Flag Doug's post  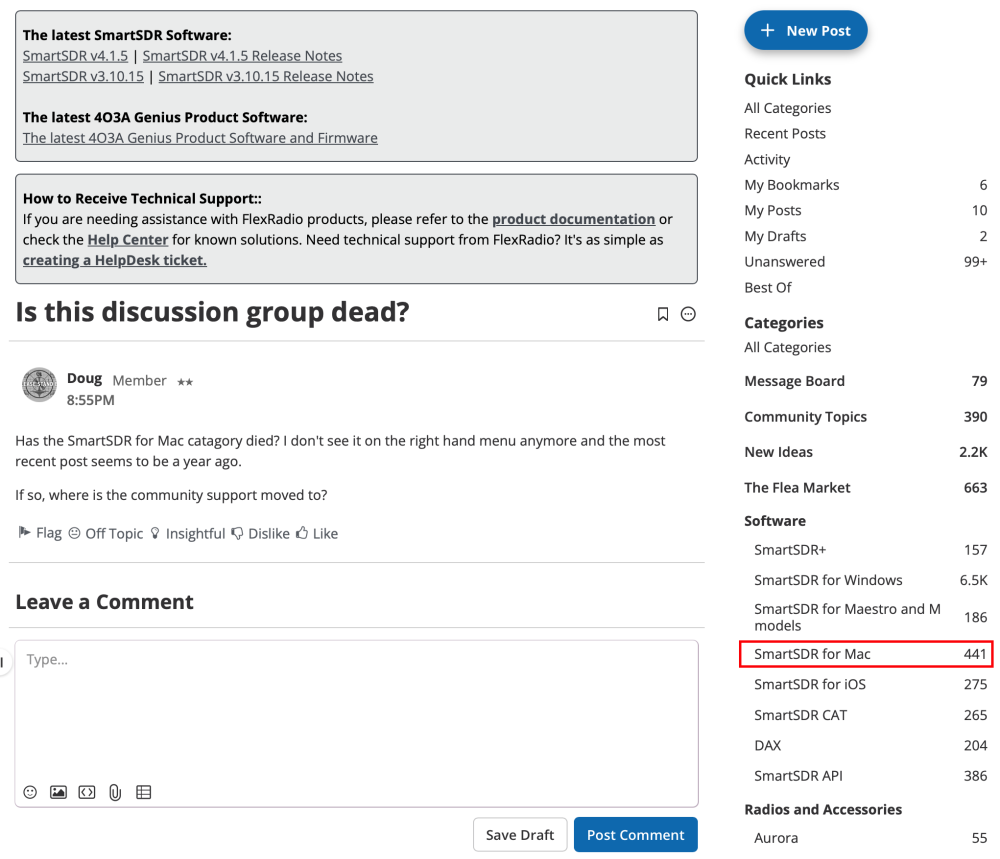click(x=40, y=533)
